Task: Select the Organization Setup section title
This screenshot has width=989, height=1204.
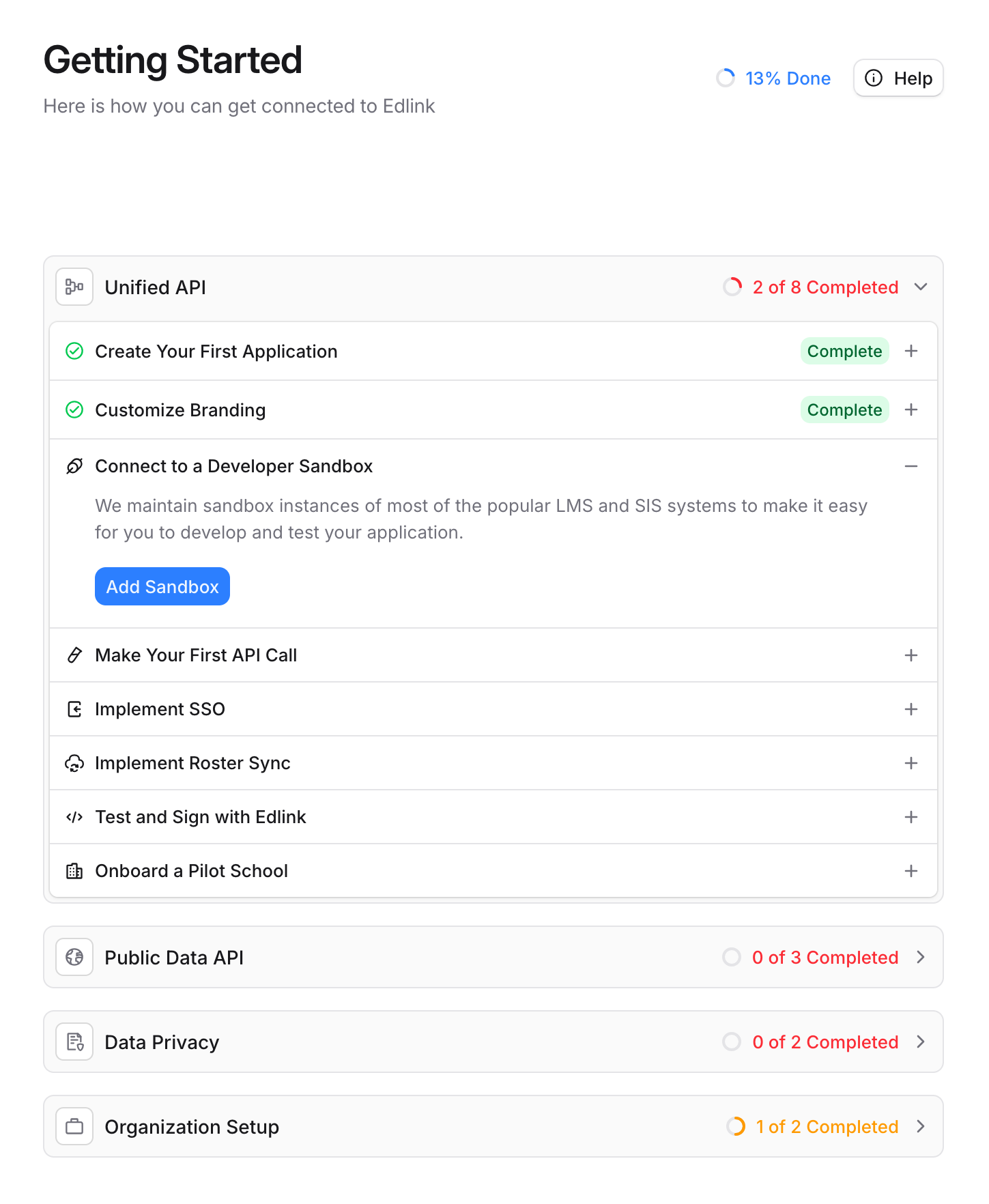Action: pos(192,1127)
